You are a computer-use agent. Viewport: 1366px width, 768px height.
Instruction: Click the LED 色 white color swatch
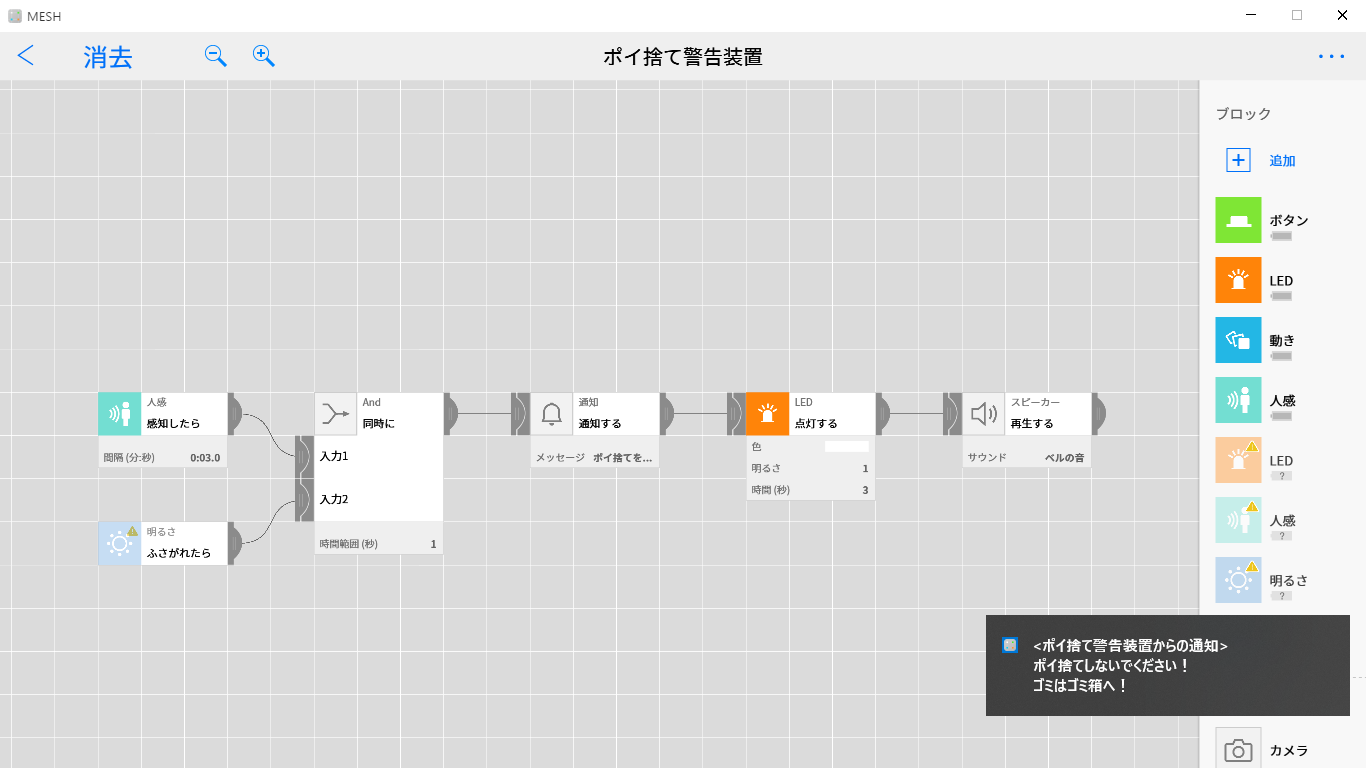(x=846, y=447)
